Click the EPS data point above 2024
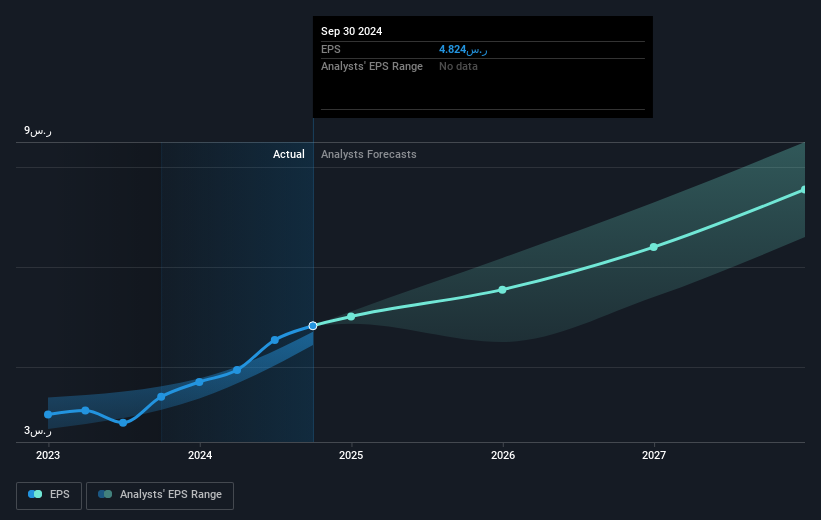 [x=199, y=382]
